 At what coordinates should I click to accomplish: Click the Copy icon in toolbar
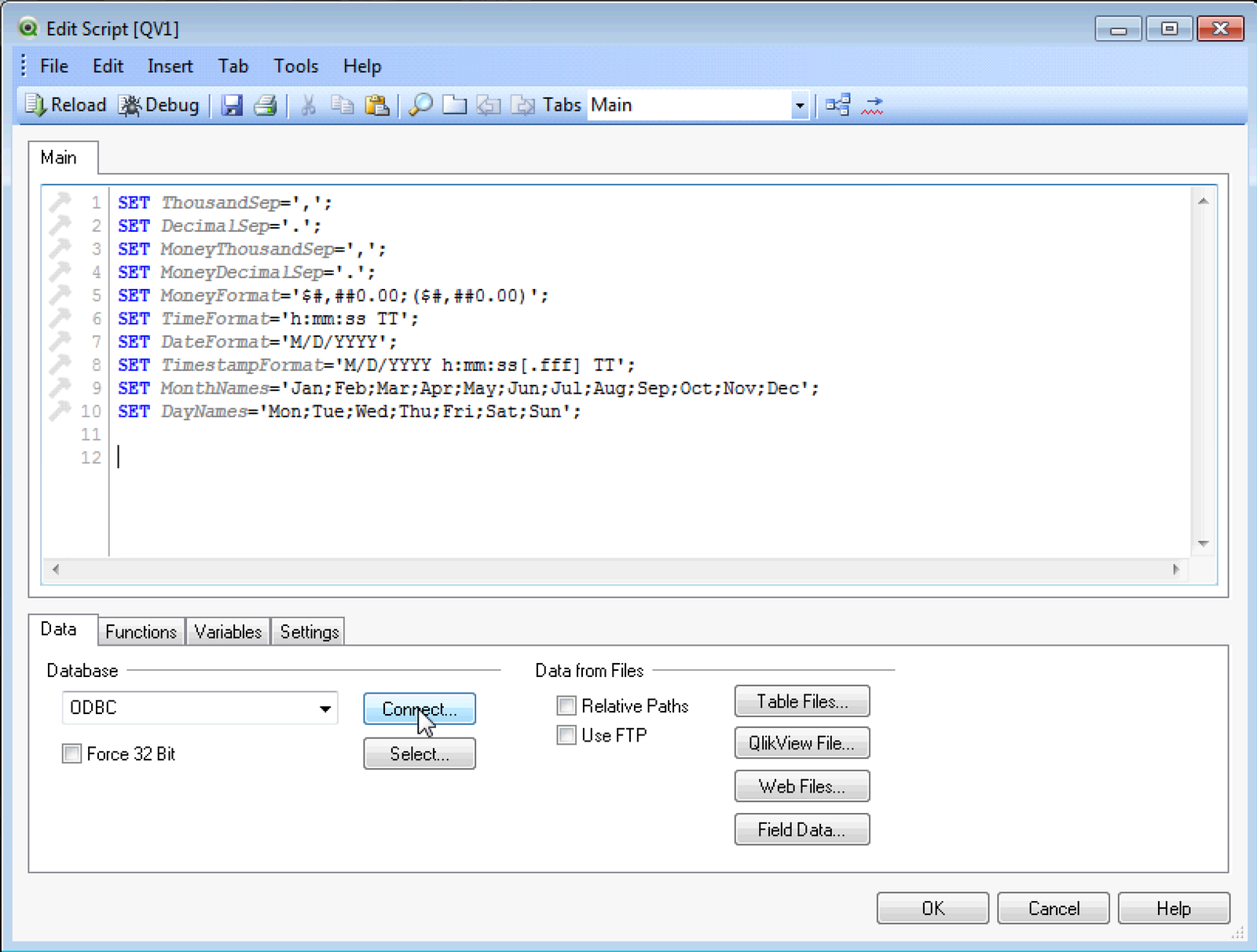click(342, 105)
